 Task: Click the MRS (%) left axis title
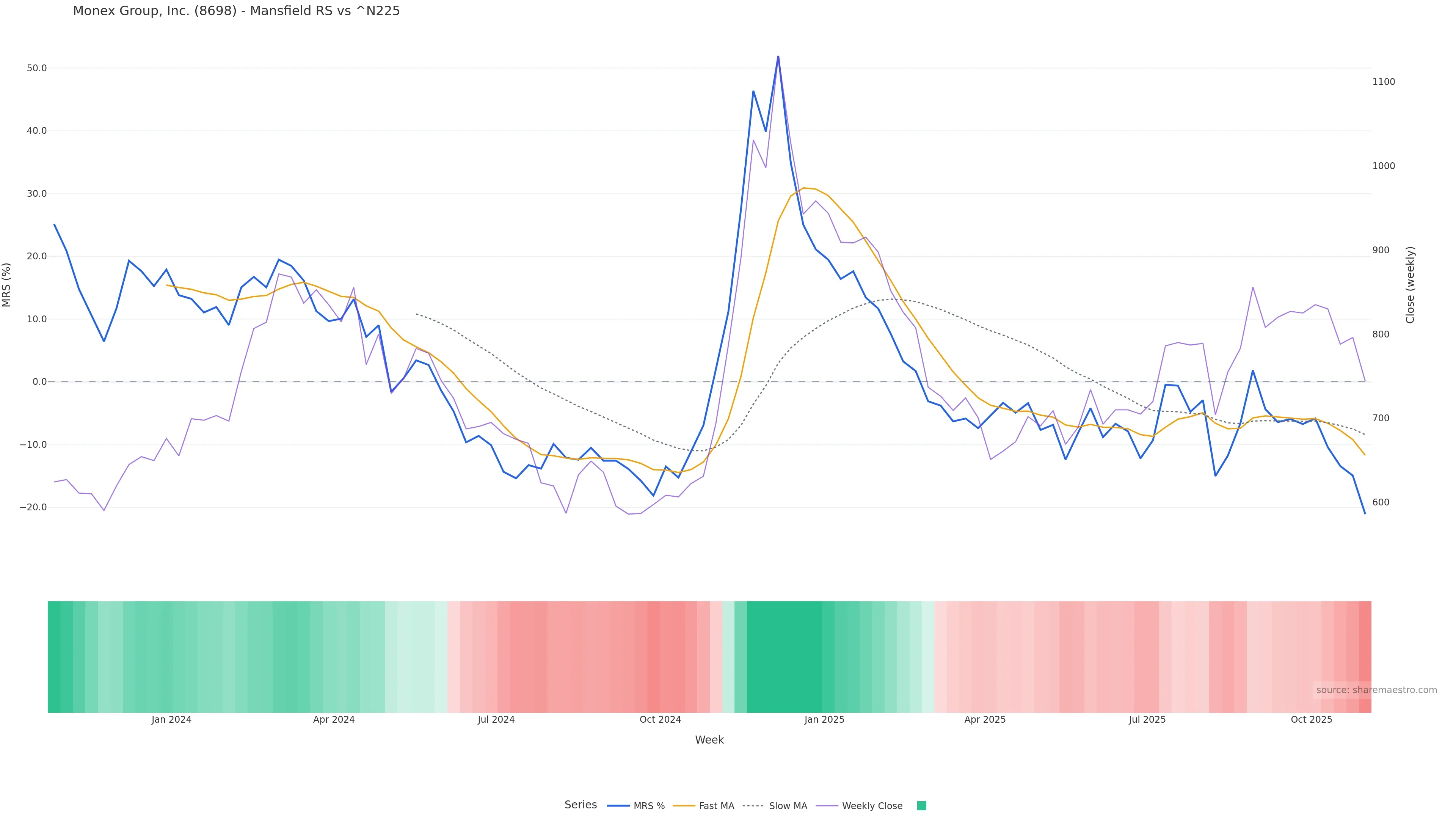click(x=7, y=285)
